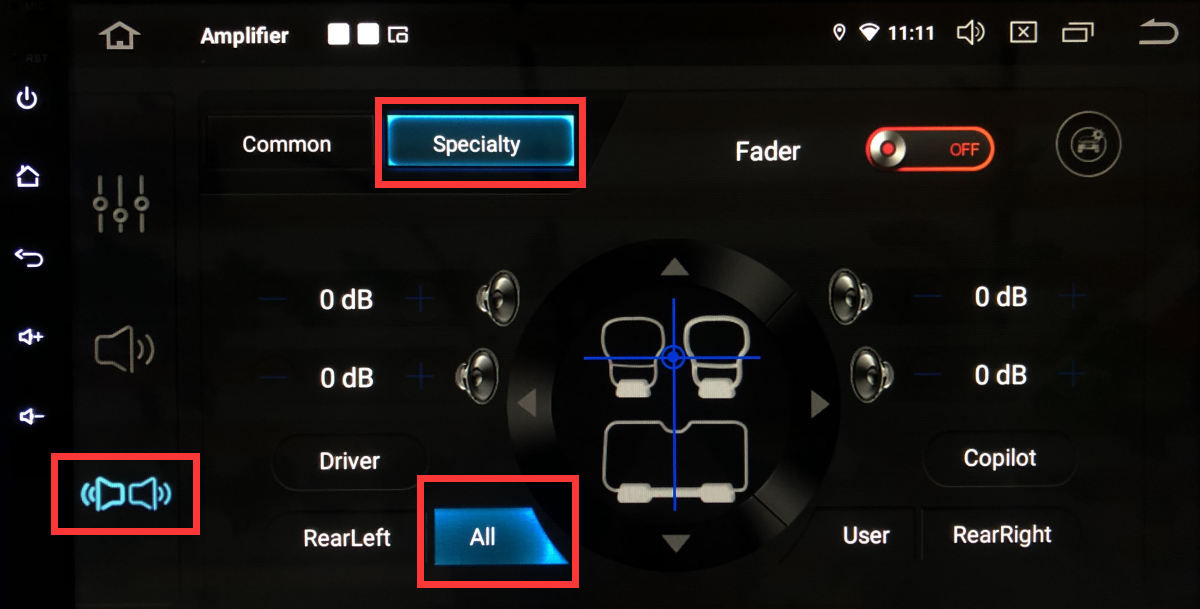Choose the RearRight preset button

pos(1002,535)
